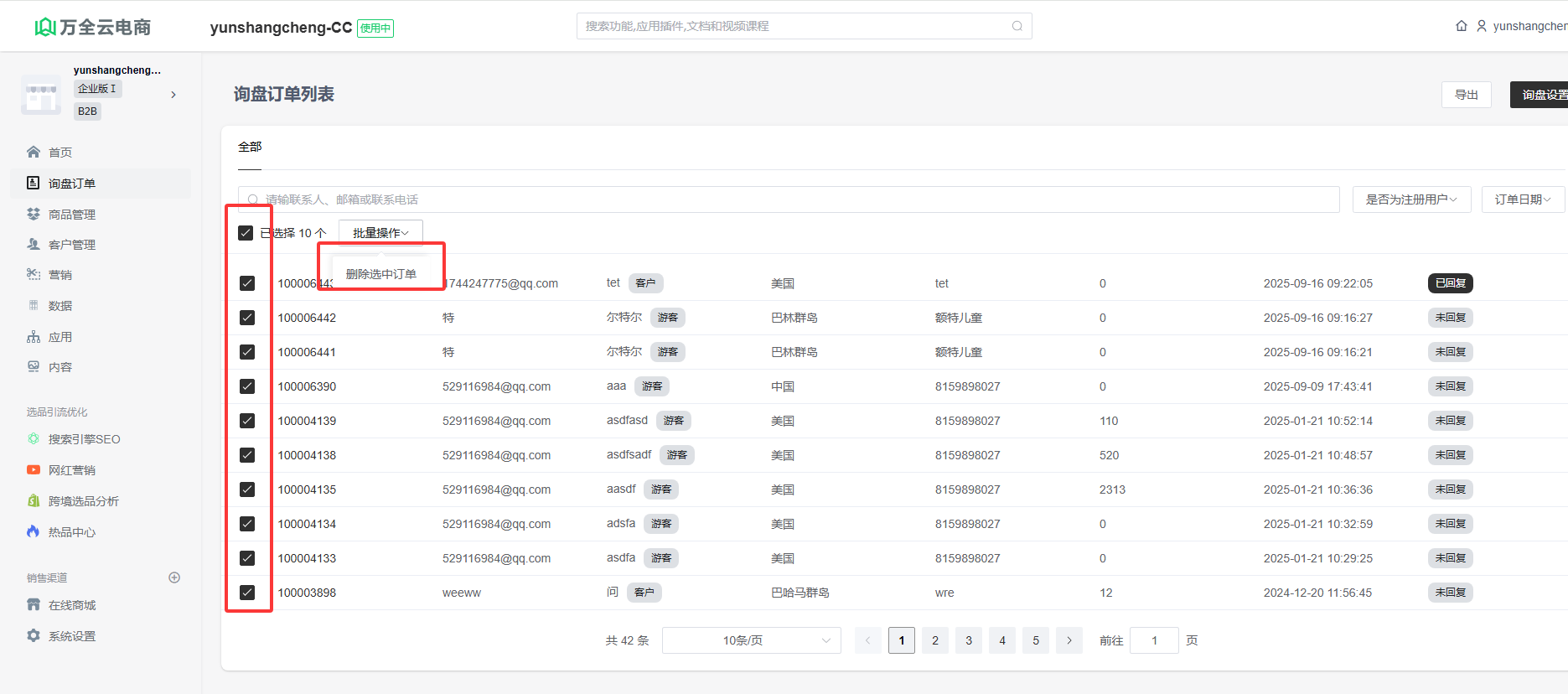Switch to the 全部 tab

250,148
